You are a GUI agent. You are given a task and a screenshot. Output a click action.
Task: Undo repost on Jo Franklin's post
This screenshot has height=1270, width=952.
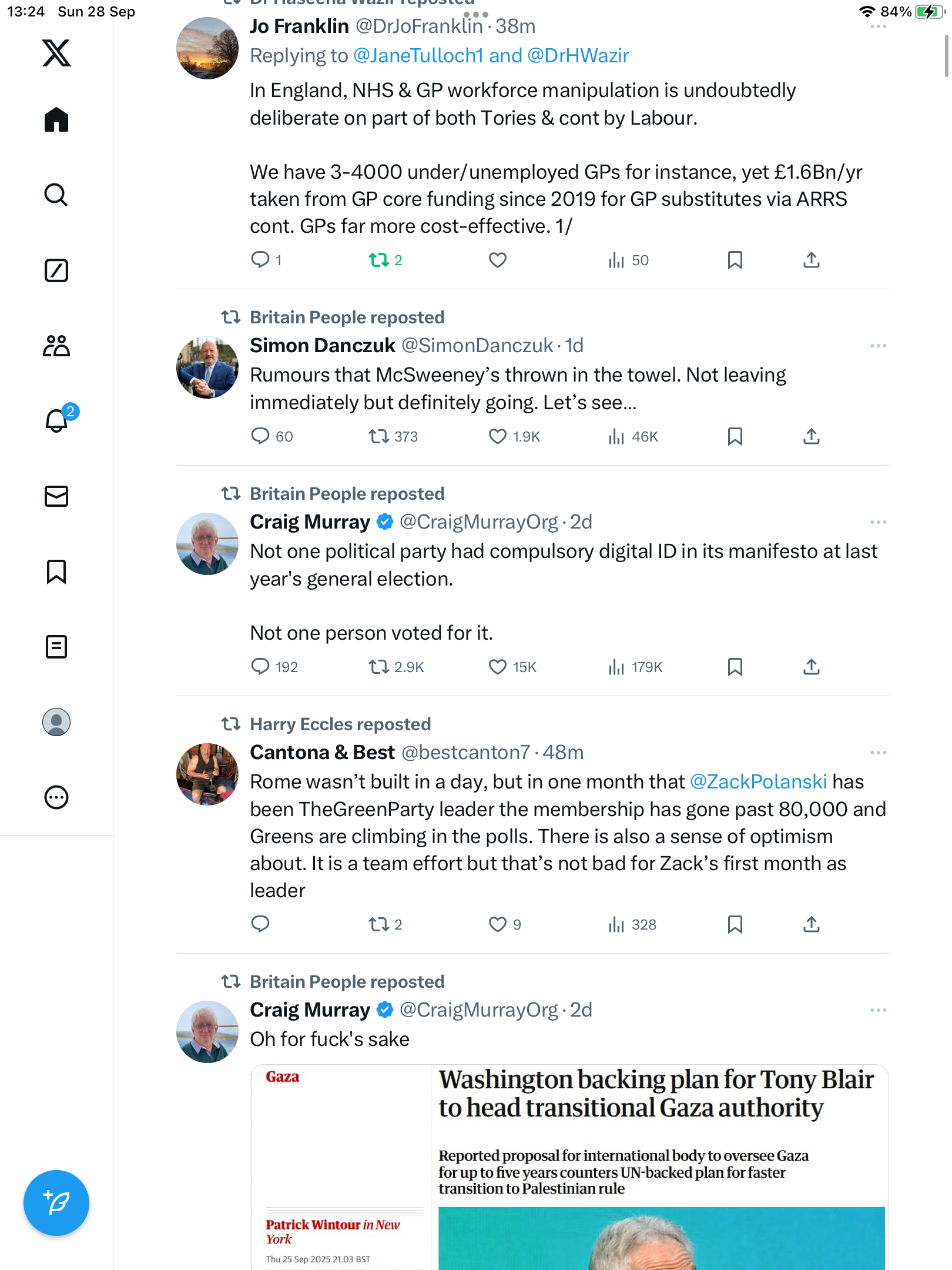[x=379, y=260]
